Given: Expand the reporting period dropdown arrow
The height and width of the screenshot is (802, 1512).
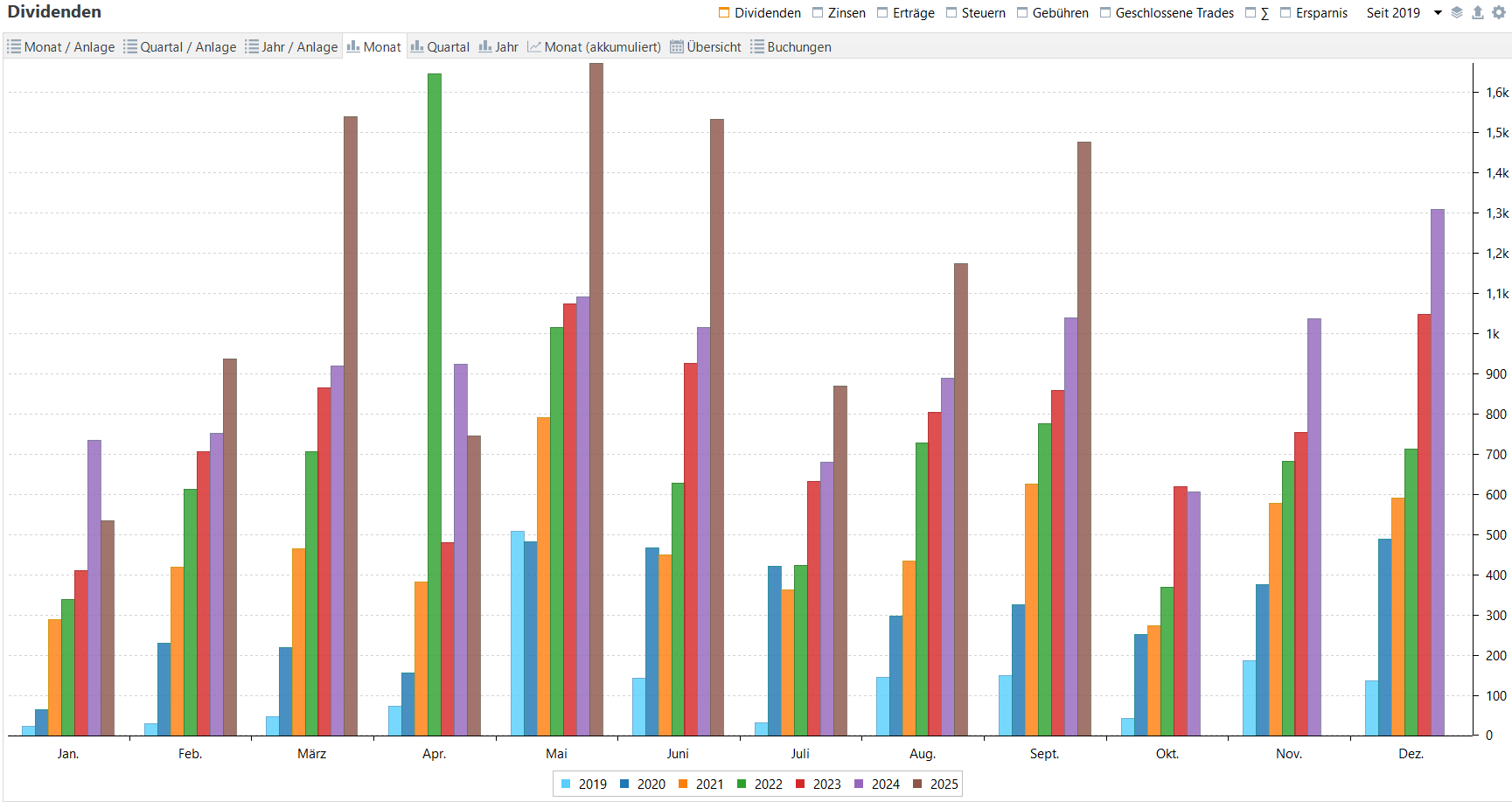Looking at the screenshot, I should [x=1438, y=12].
